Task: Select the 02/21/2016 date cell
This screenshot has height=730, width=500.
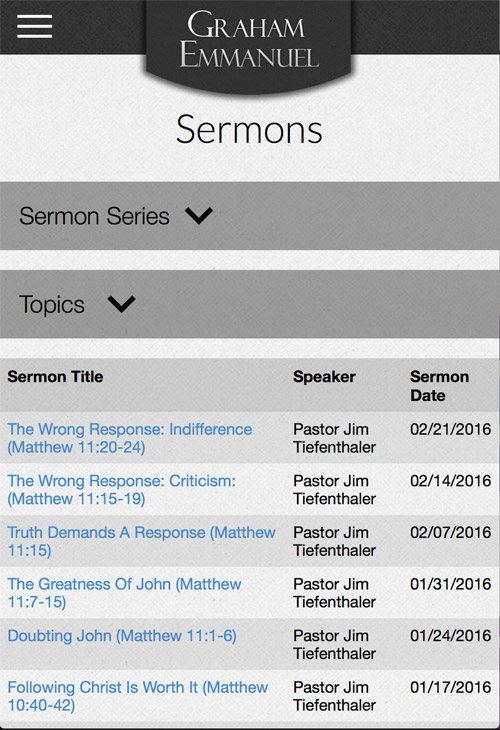Action: point(451,429)
